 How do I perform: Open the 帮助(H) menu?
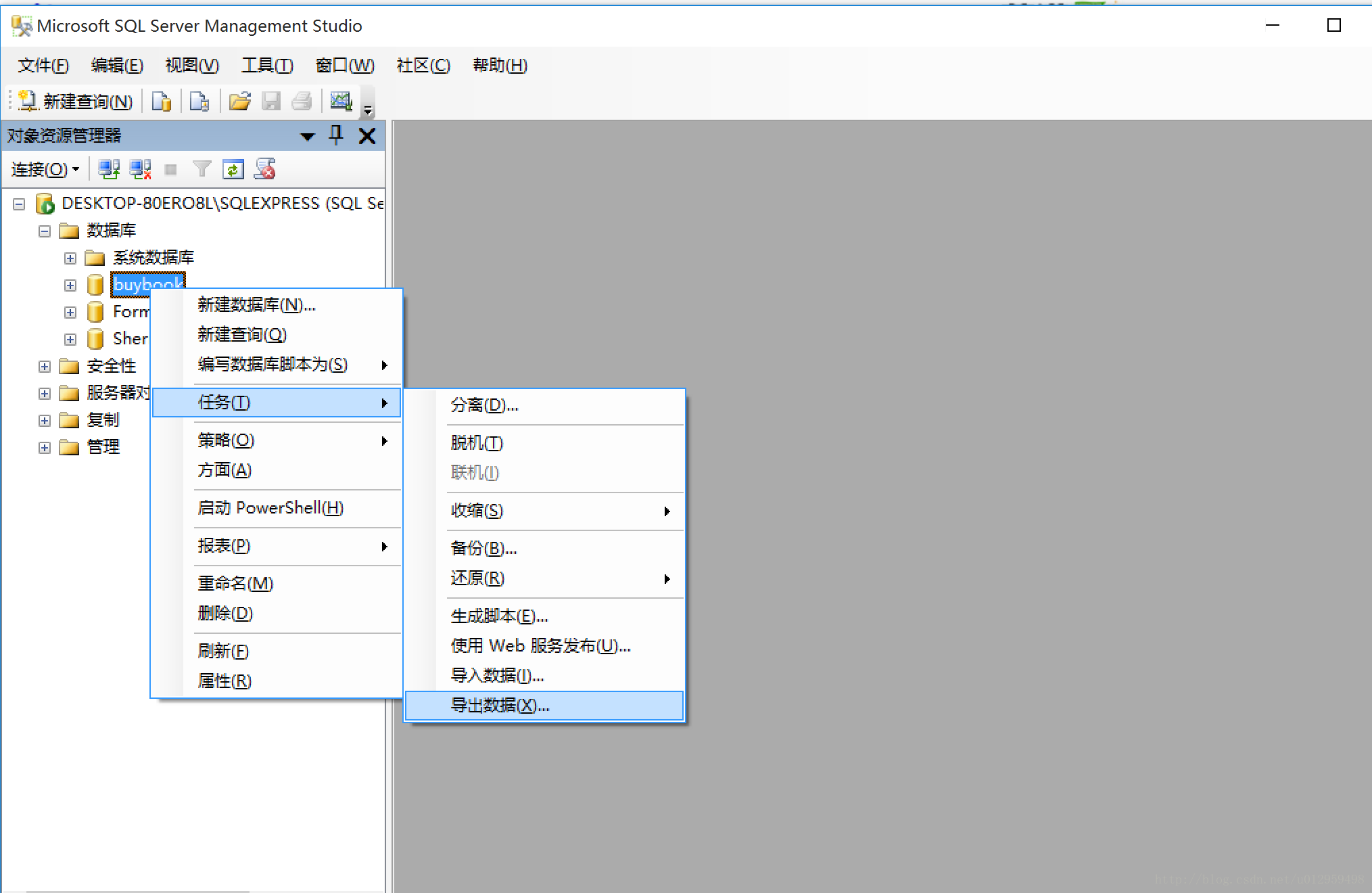(x=500, y=66)
